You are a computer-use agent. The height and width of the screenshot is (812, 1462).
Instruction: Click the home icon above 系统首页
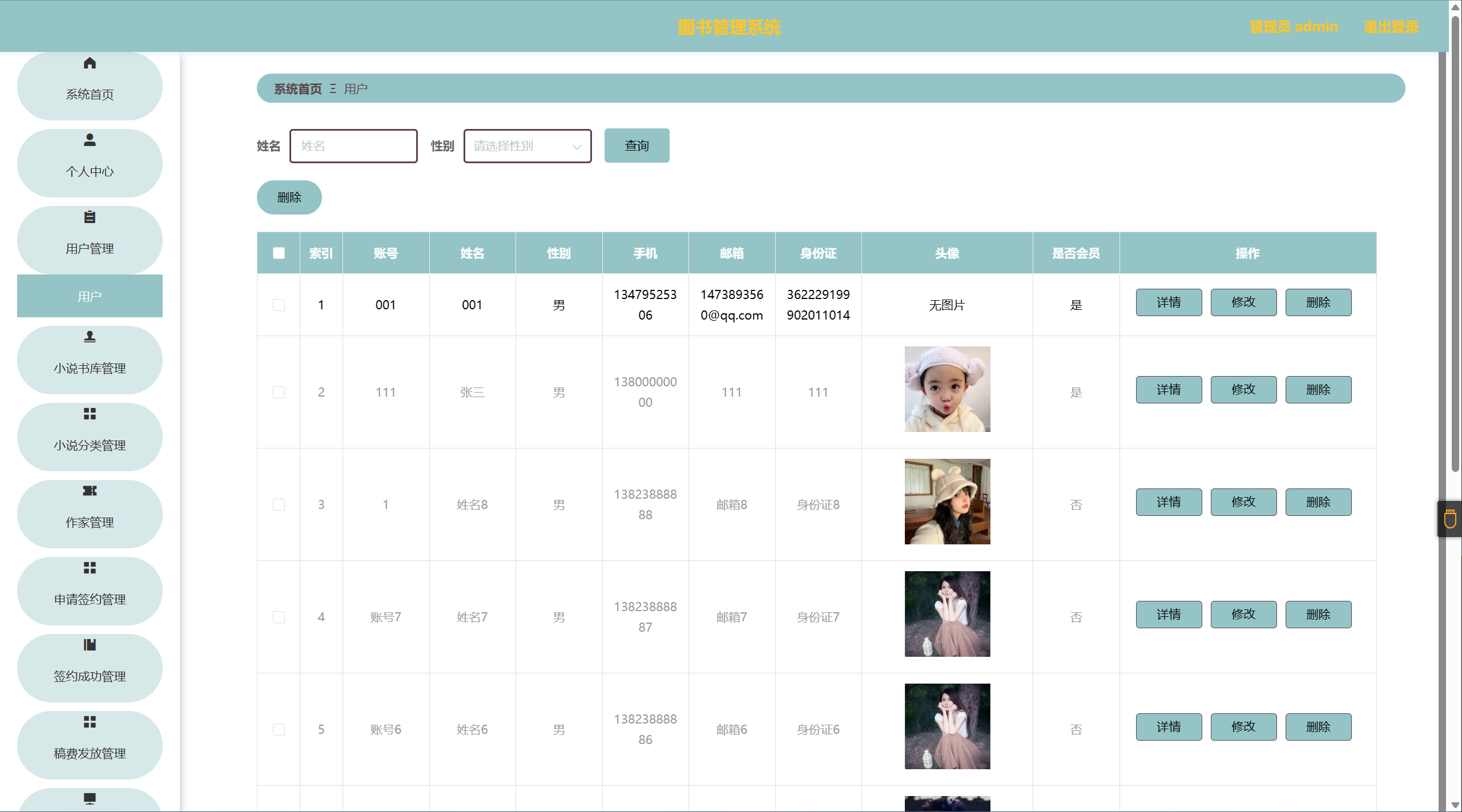tap(90, 63)
